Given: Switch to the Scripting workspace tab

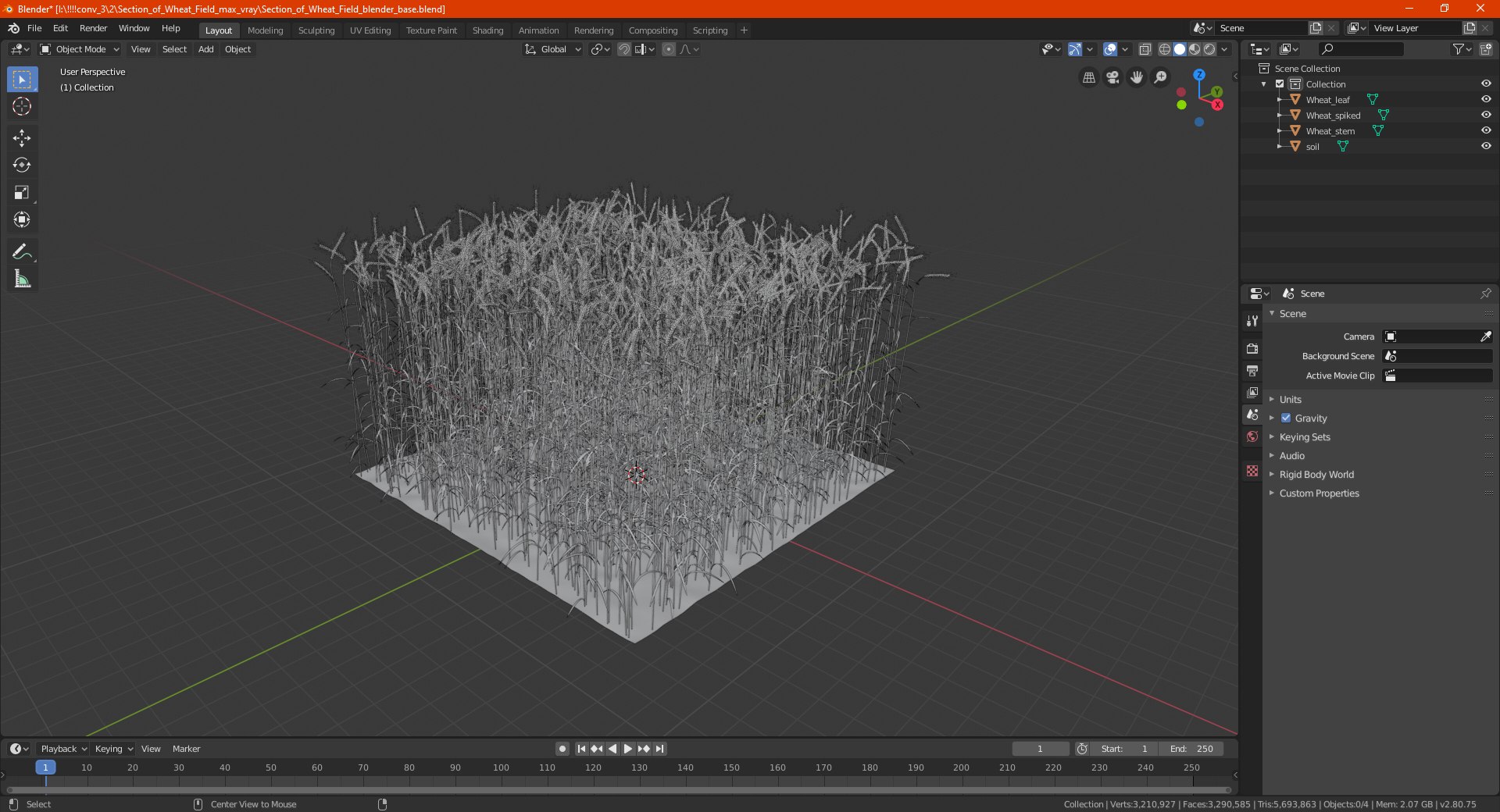Looking at the screenshot, I should click(x=709, y=30).
